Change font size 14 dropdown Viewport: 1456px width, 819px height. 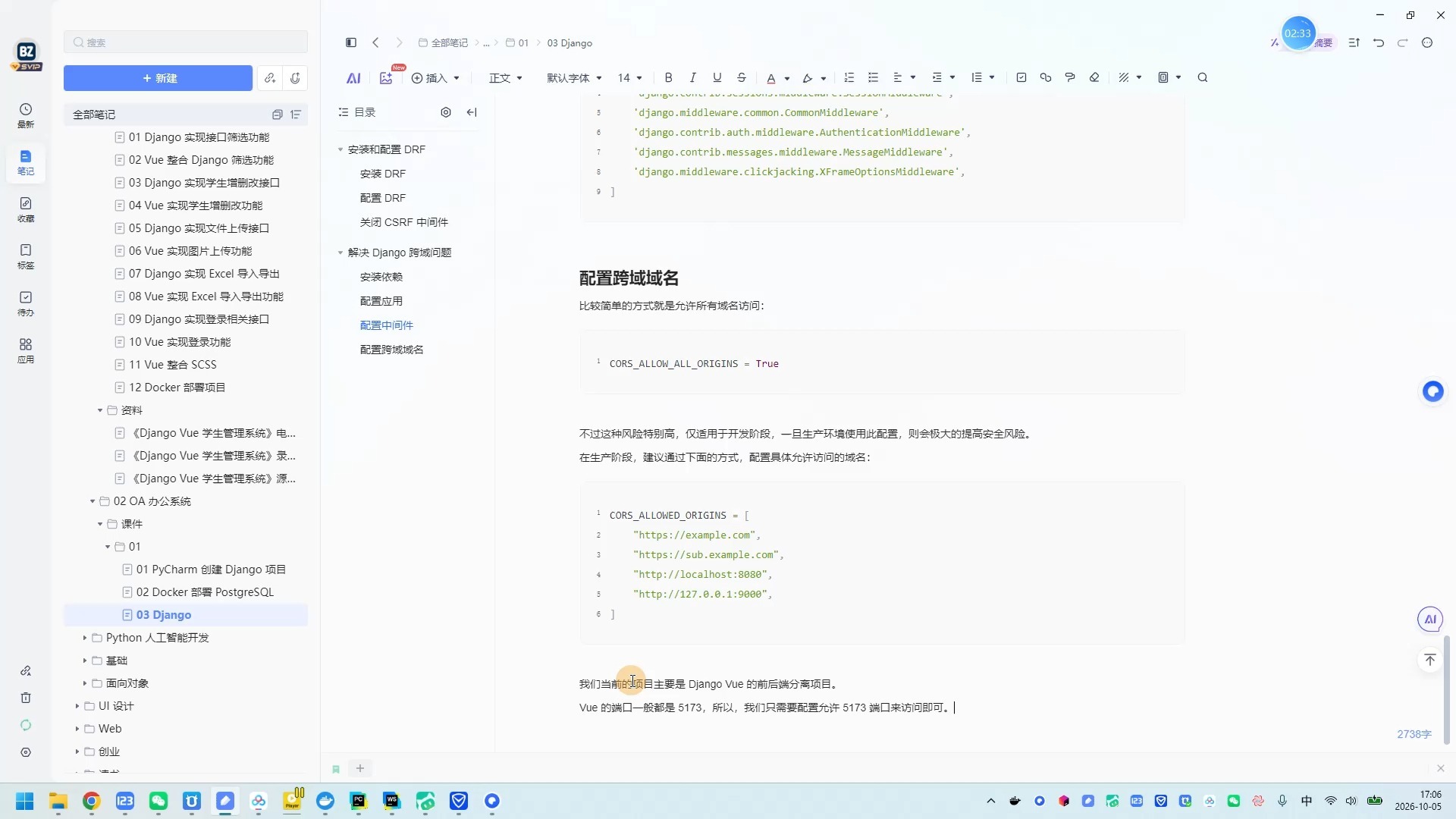click(629, 78)
